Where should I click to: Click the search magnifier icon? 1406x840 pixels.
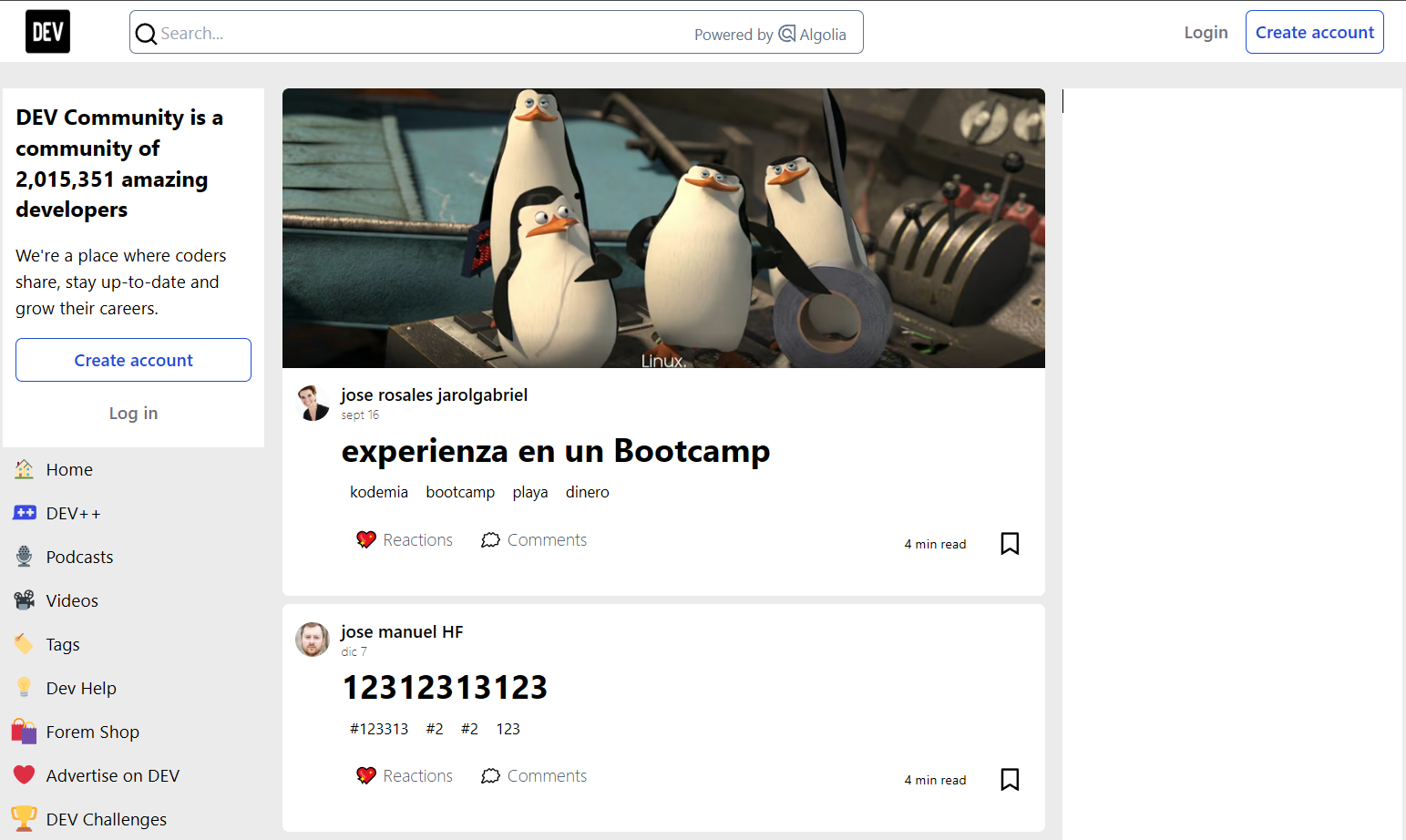click(146, 35)
